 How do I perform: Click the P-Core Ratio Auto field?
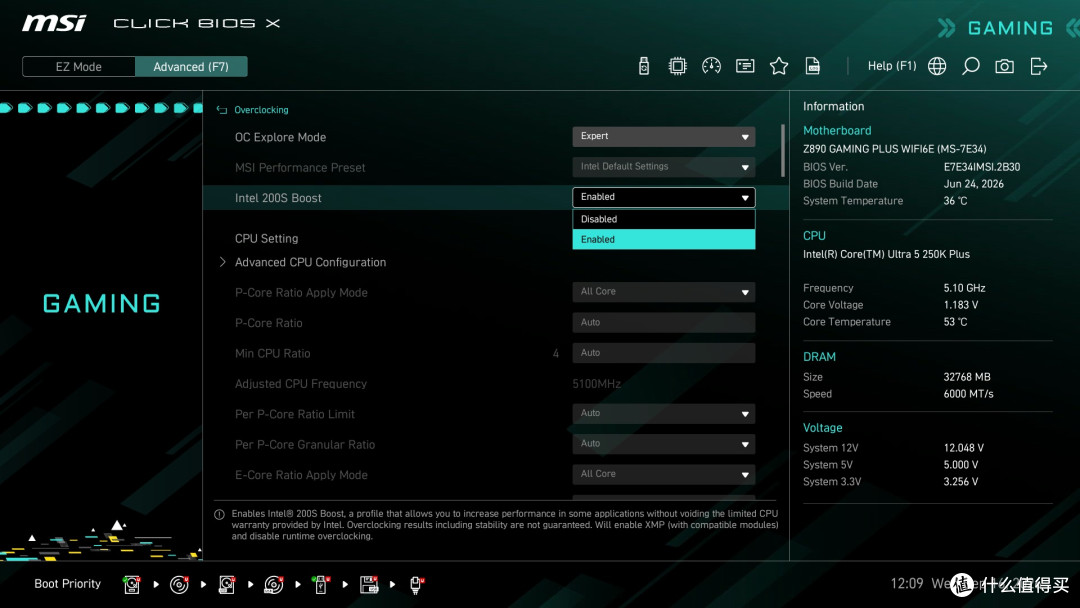tap(663, 322)
